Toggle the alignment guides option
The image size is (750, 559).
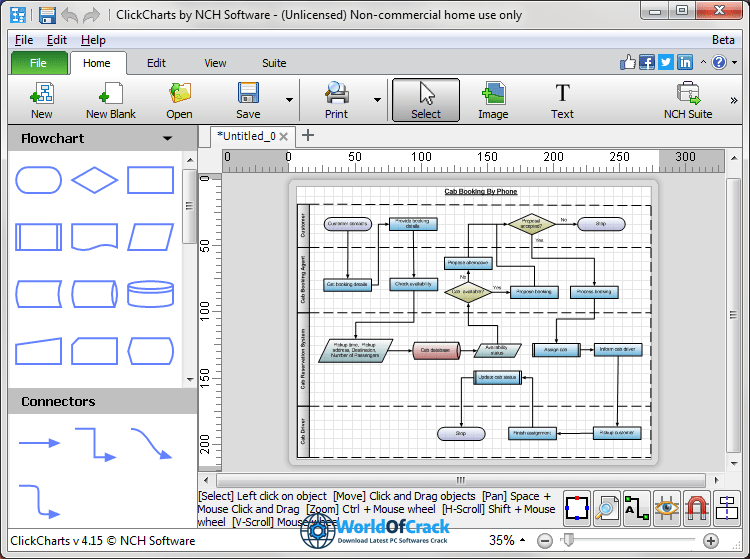pyautogui.click(x=727, y=508)
